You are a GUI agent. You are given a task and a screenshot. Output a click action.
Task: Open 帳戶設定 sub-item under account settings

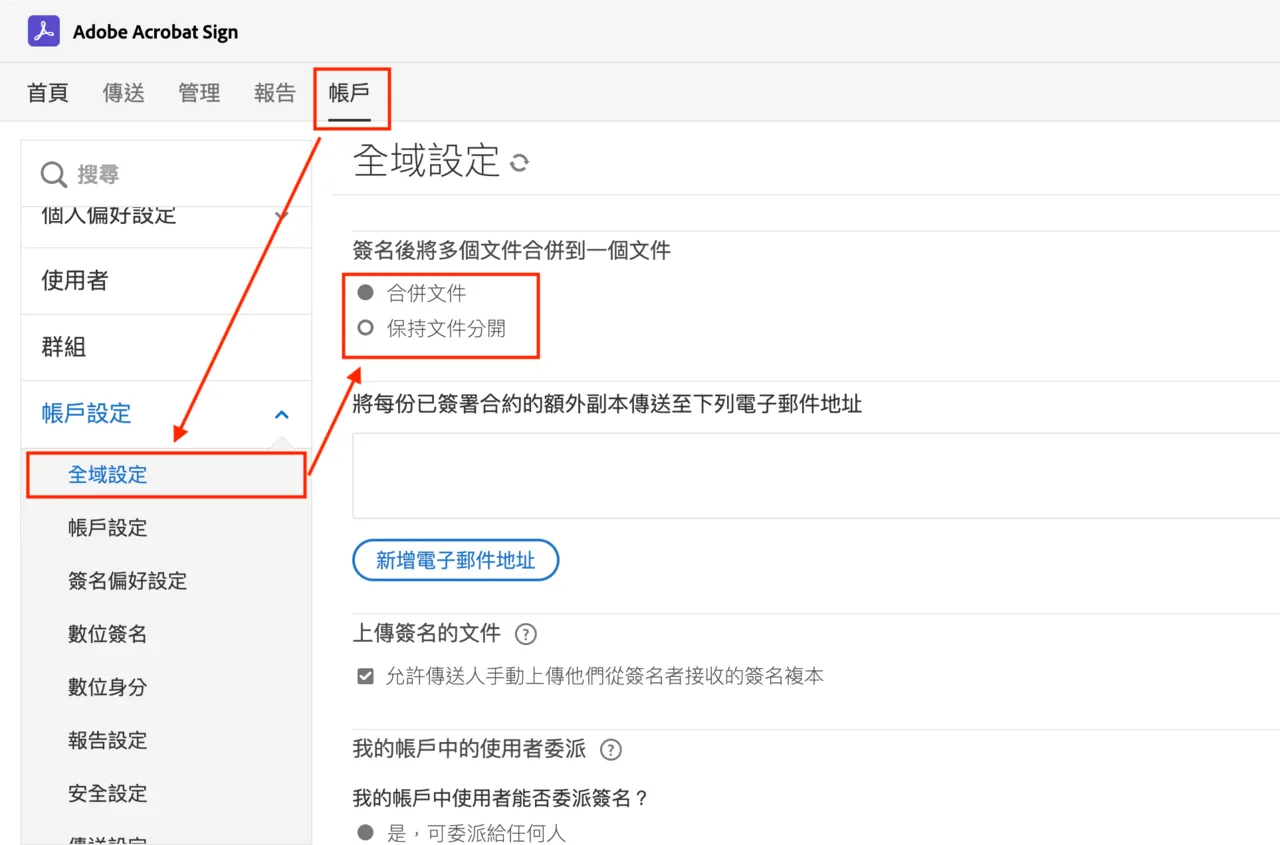[x=108, y=528]
